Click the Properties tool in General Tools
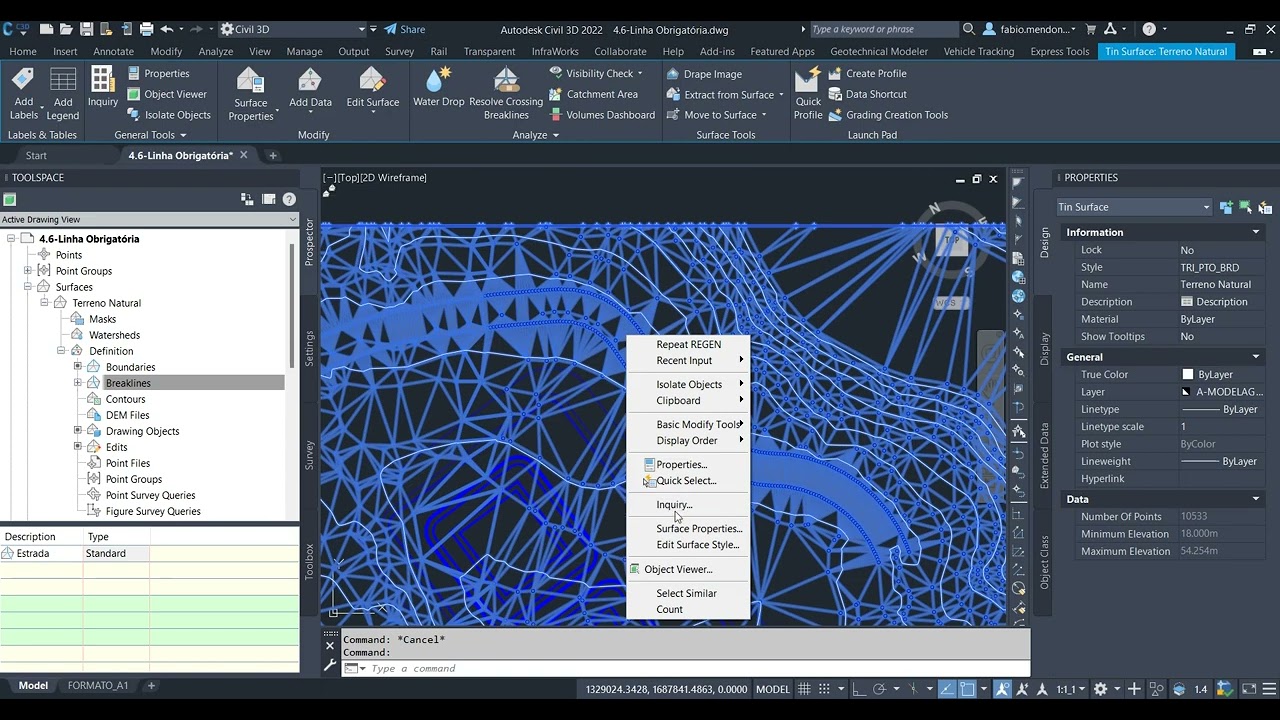The height and width of the screenshot is (720, 1280). click(158, 73)
